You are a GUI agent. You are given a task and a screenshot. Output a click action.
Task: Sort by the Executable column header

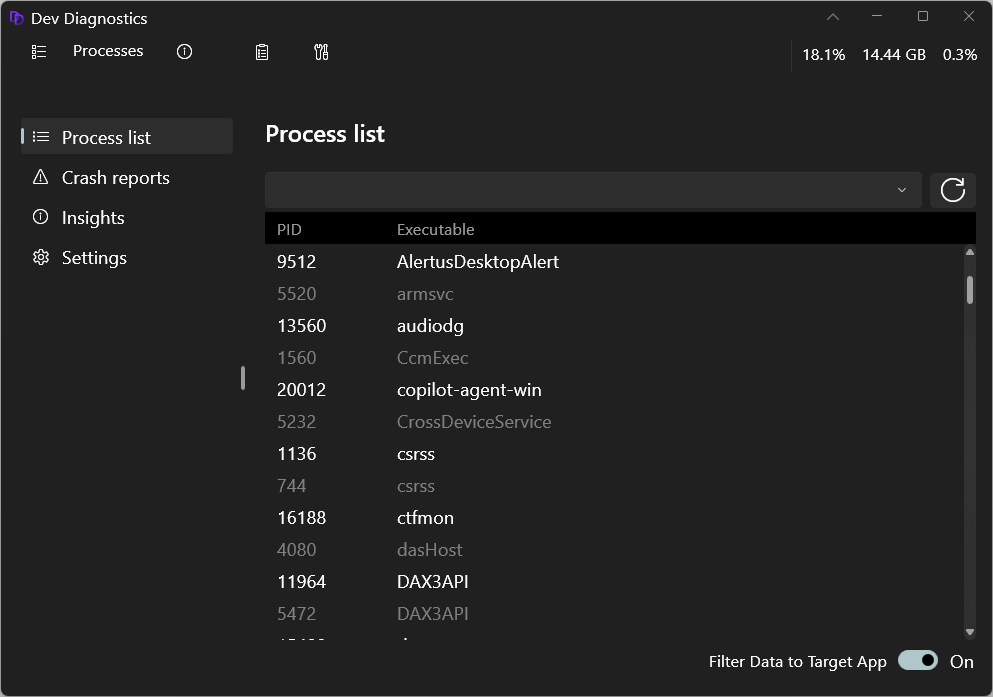[x=436, y=229]
